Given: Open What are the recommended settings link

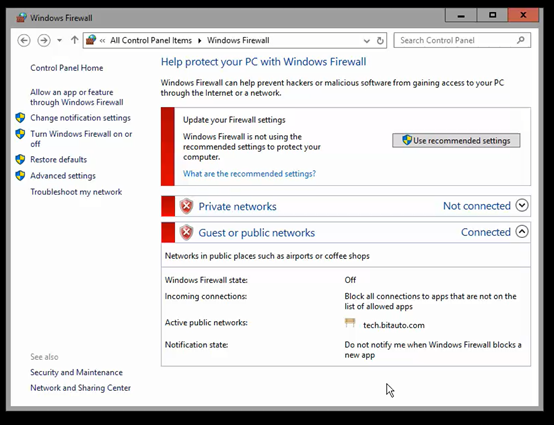Looking at the screenshot, I should [249, 174].
